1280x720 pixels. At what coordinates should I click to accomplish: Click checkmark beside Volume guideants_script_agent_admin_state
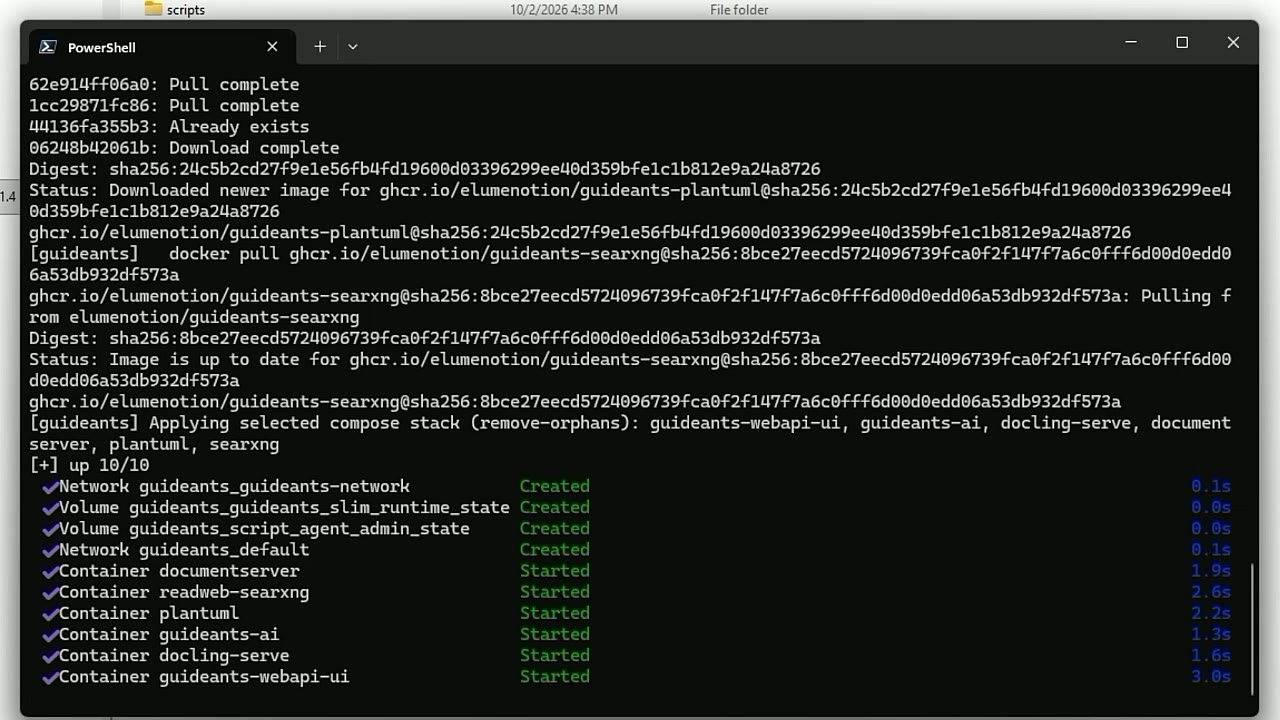[x=50, y=529]
